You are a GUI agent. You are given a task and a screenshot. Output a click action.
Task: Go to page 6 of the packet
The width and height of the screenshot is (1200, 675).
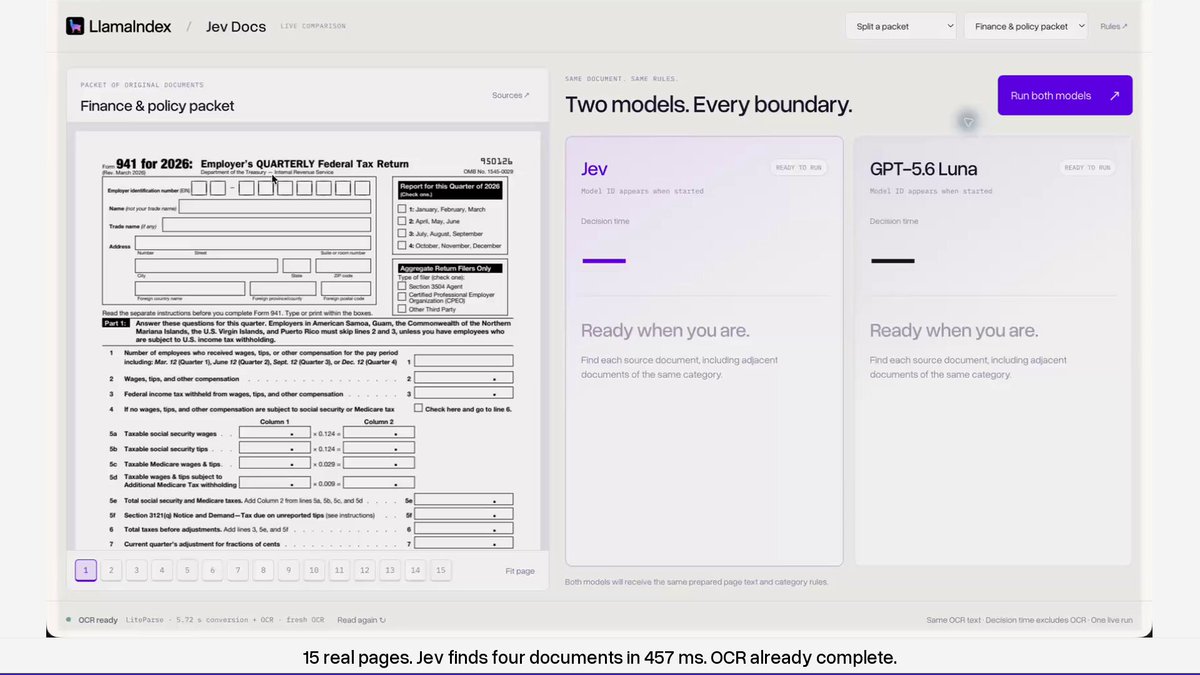[212, 570]
